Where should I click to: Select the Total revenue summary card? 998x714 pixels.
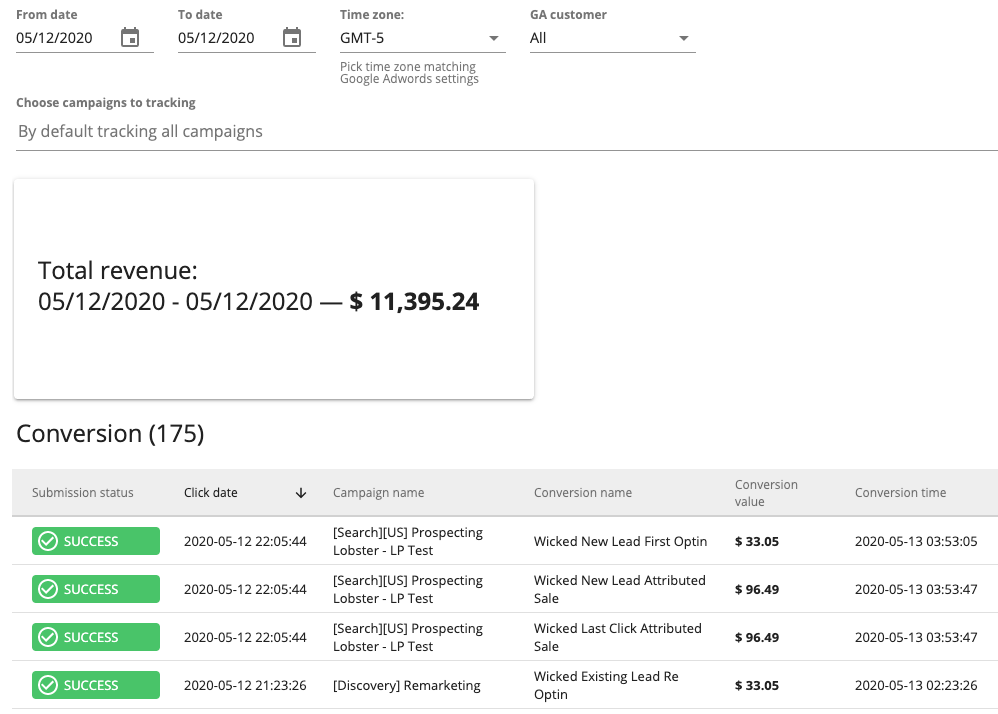tap(273, 289)
